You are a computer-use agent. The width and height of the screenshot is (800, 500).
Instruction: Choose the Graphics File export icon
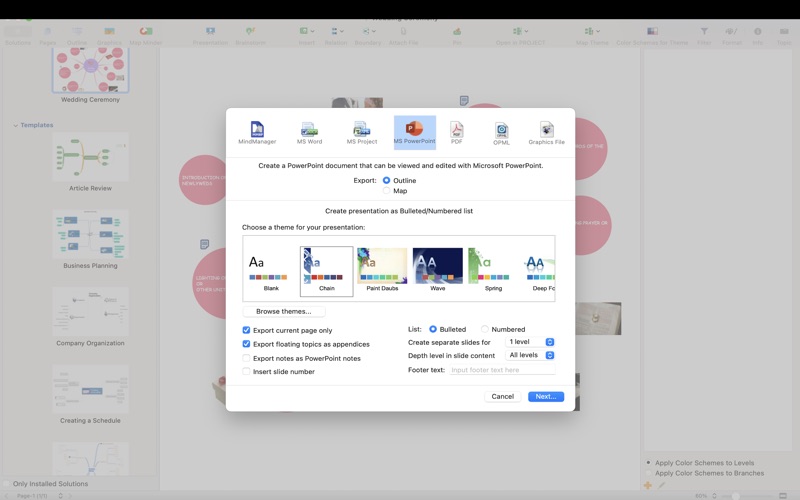point(546,133)
